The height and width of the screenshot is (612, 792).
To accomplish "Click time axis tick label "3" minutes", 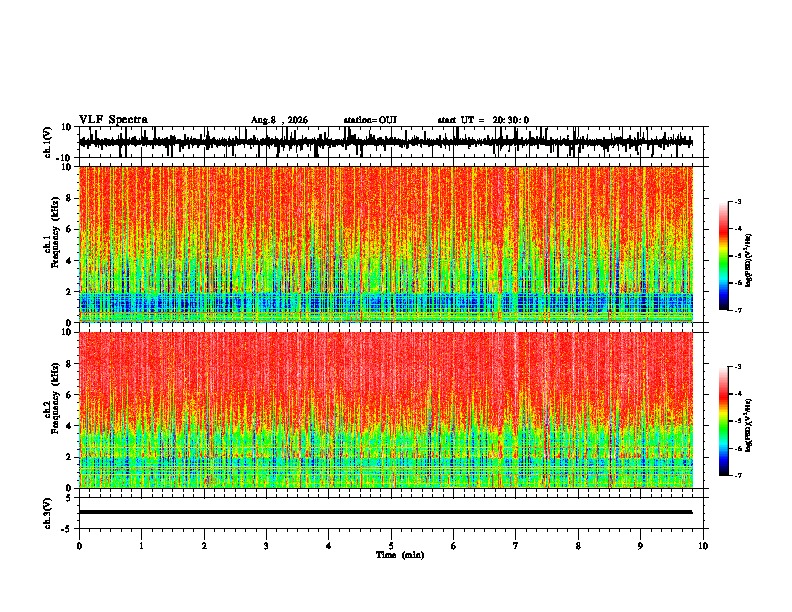I will pos(266,546).
